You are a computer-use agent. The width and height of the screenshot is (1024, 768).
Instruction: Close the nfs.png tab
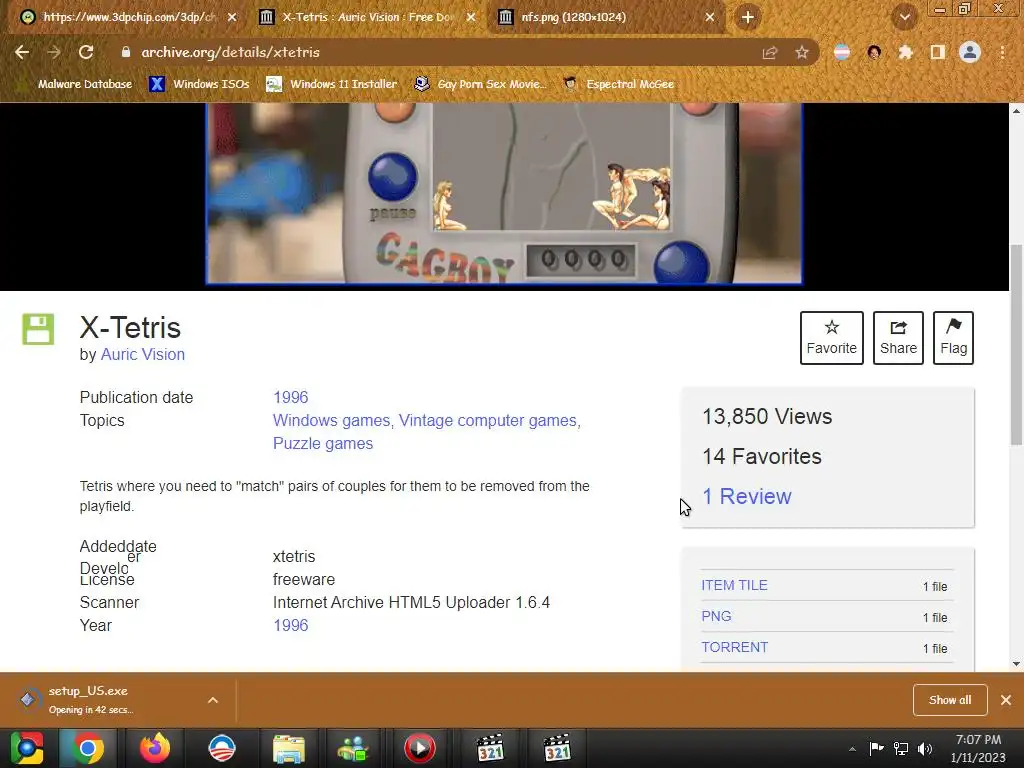pos(710,17)
